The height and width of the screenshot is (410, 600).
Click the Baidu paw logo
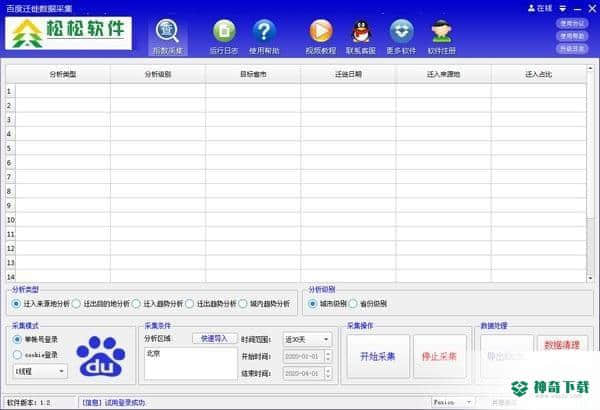click(x=101, y=356)
